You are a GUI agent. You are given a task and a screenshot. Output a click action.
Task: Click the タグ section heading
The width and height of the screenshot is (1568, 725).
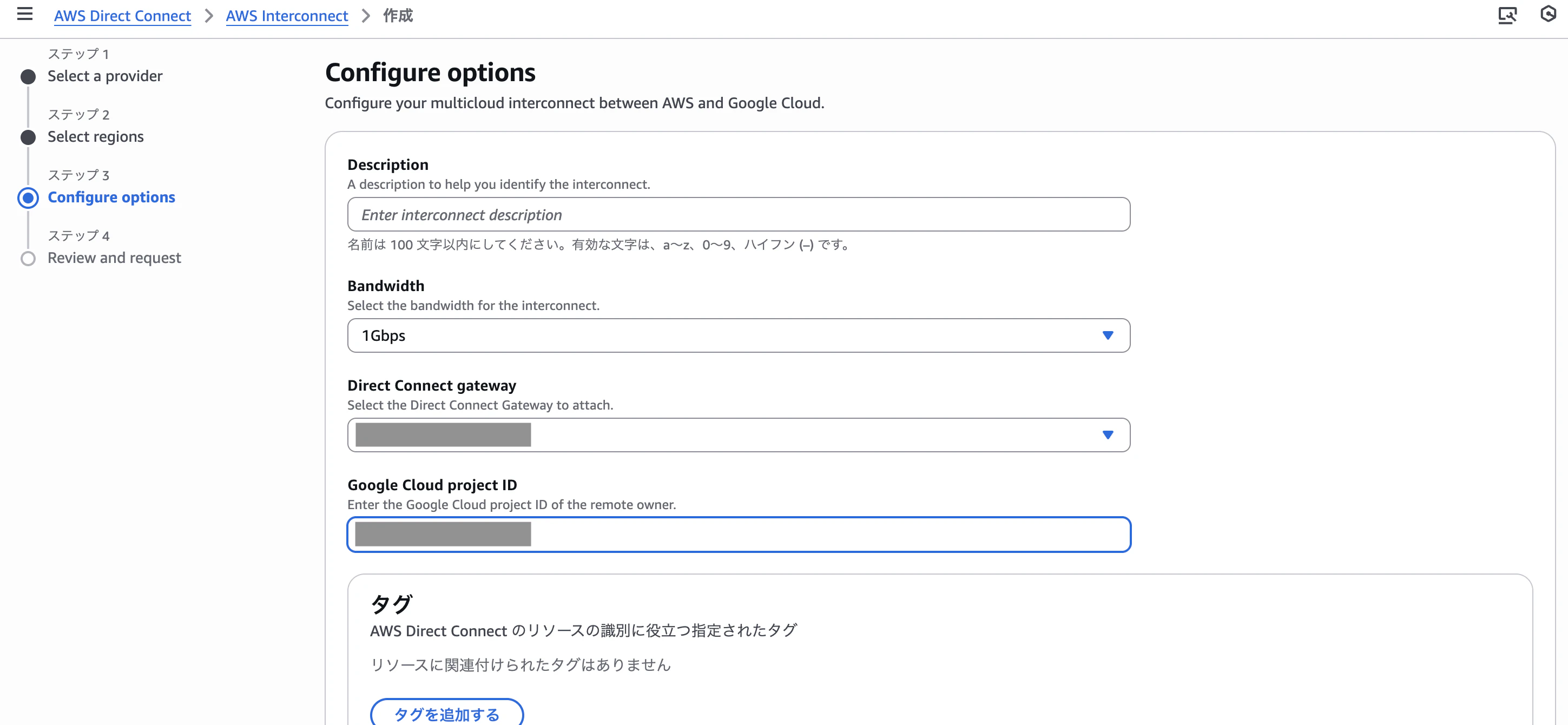(391, 604)
